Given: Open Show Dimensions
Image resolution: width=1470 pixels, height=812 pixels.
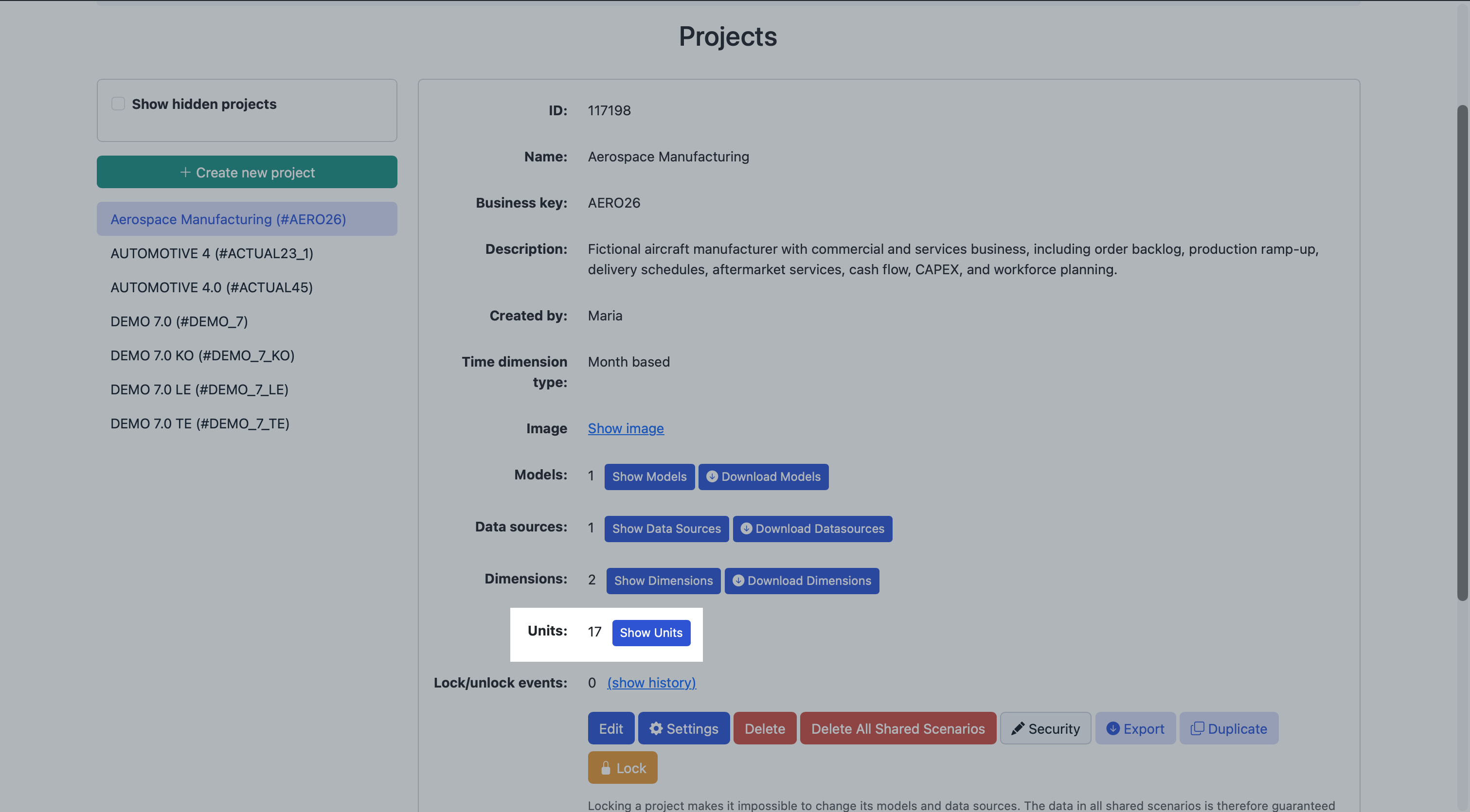Looking at the screenshot, I should click(663, 581).
